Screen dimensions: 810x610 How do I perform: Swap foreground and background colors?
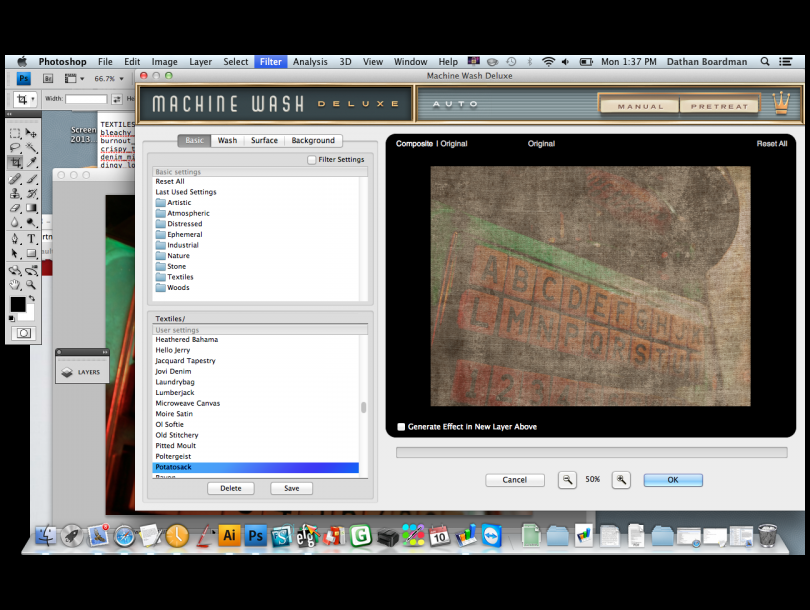pos(32,299)
